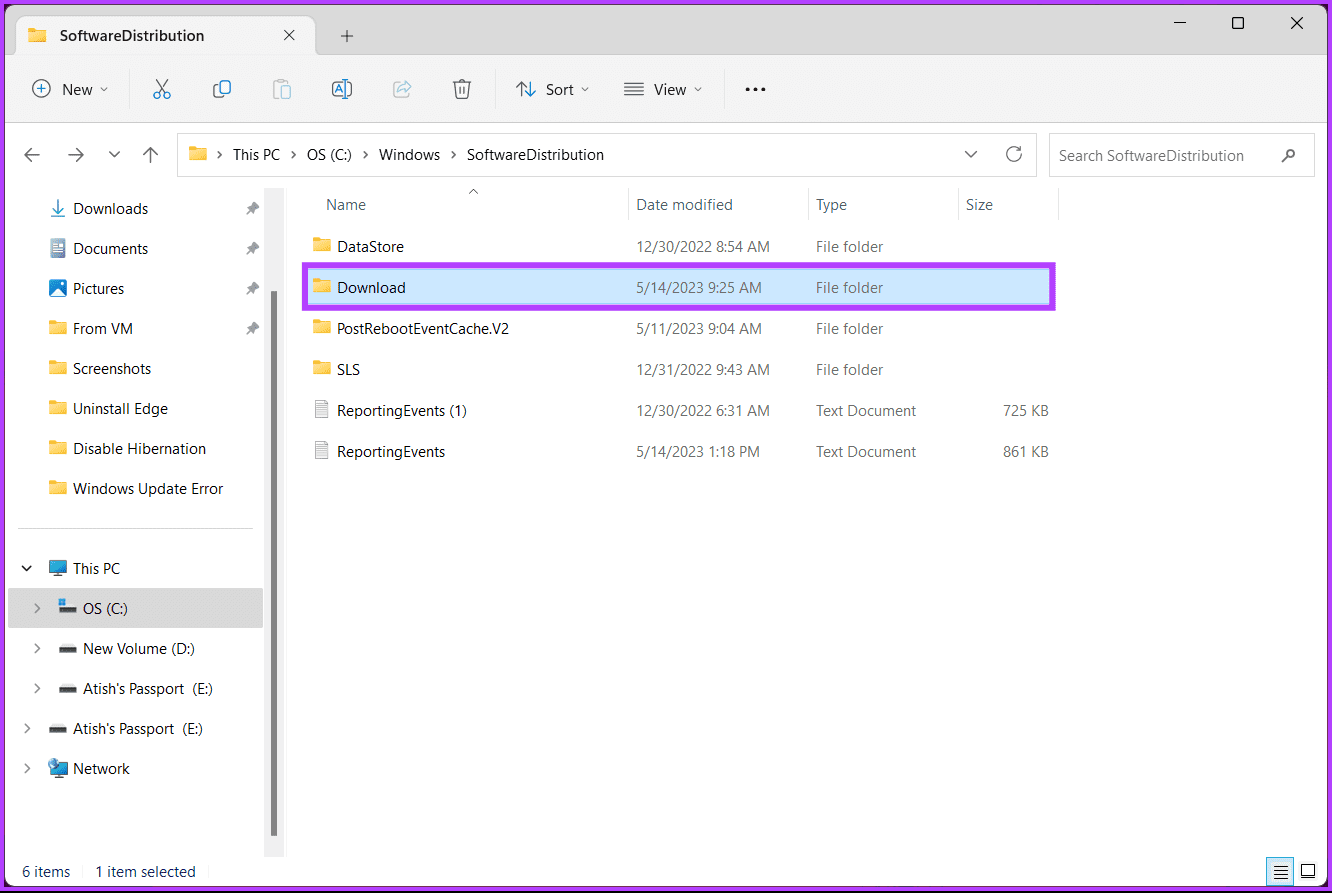Click the Cut scissors icon
The height and width of the screenshot is (893, 1332).
coord(162,89)
